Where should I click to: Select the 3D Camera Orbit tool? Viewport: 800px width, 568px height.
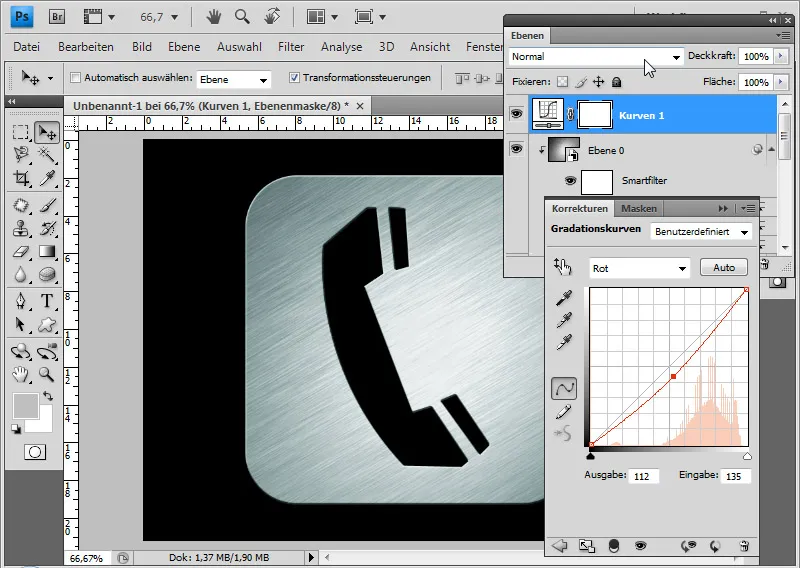click(47, 352)
